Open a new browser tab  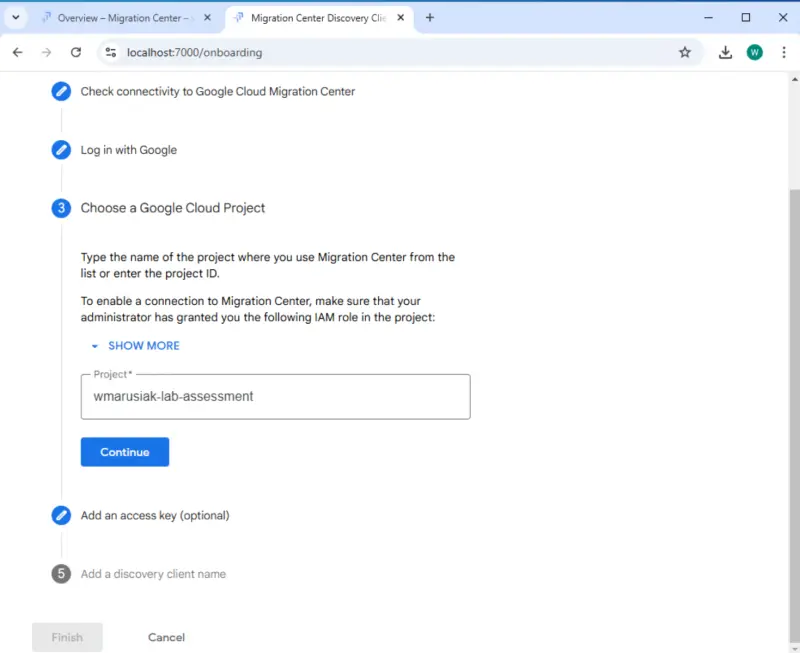(430, 17)
